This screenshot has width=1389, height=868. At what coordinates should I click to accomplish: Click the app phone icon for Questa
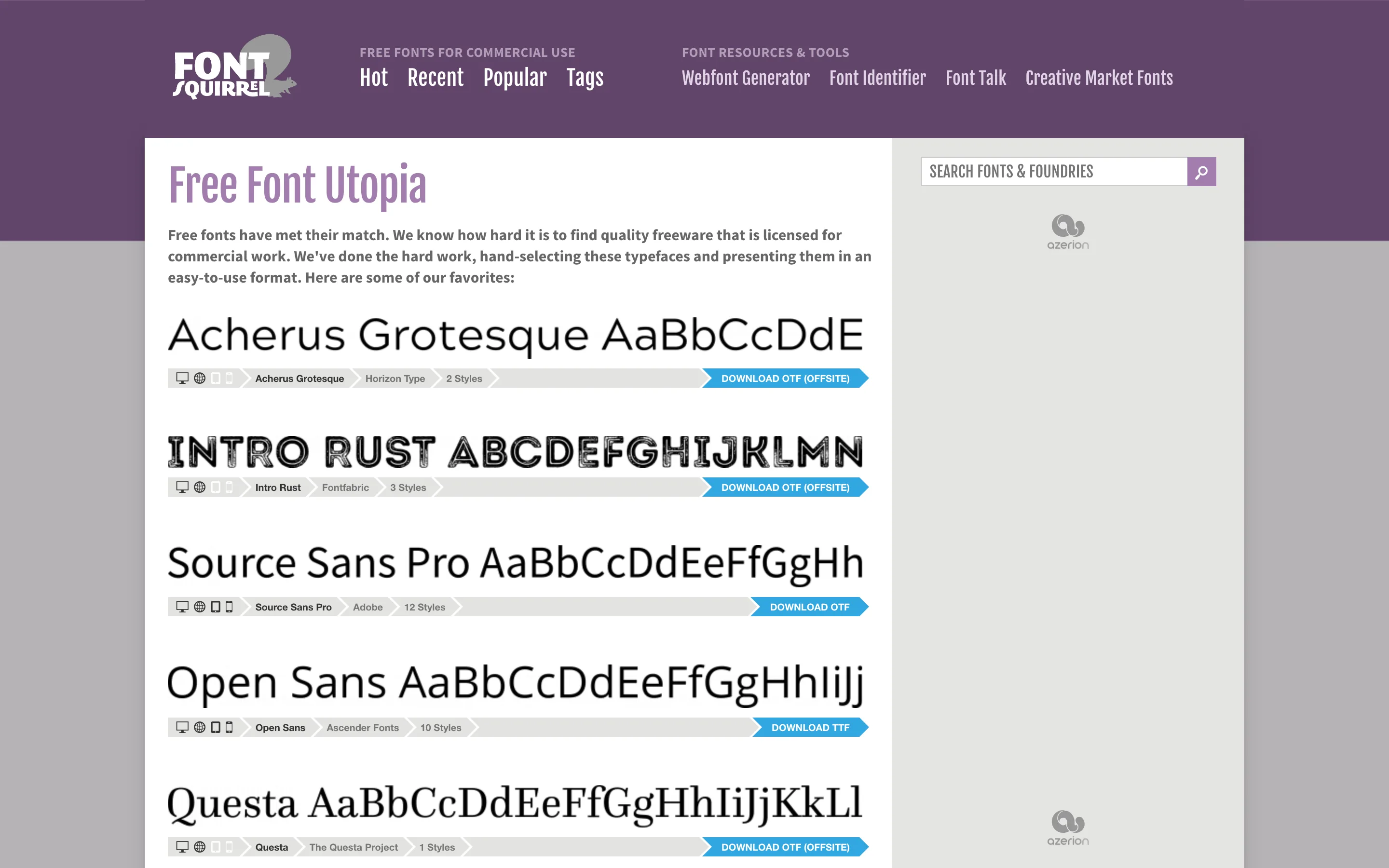coord(229,847)
